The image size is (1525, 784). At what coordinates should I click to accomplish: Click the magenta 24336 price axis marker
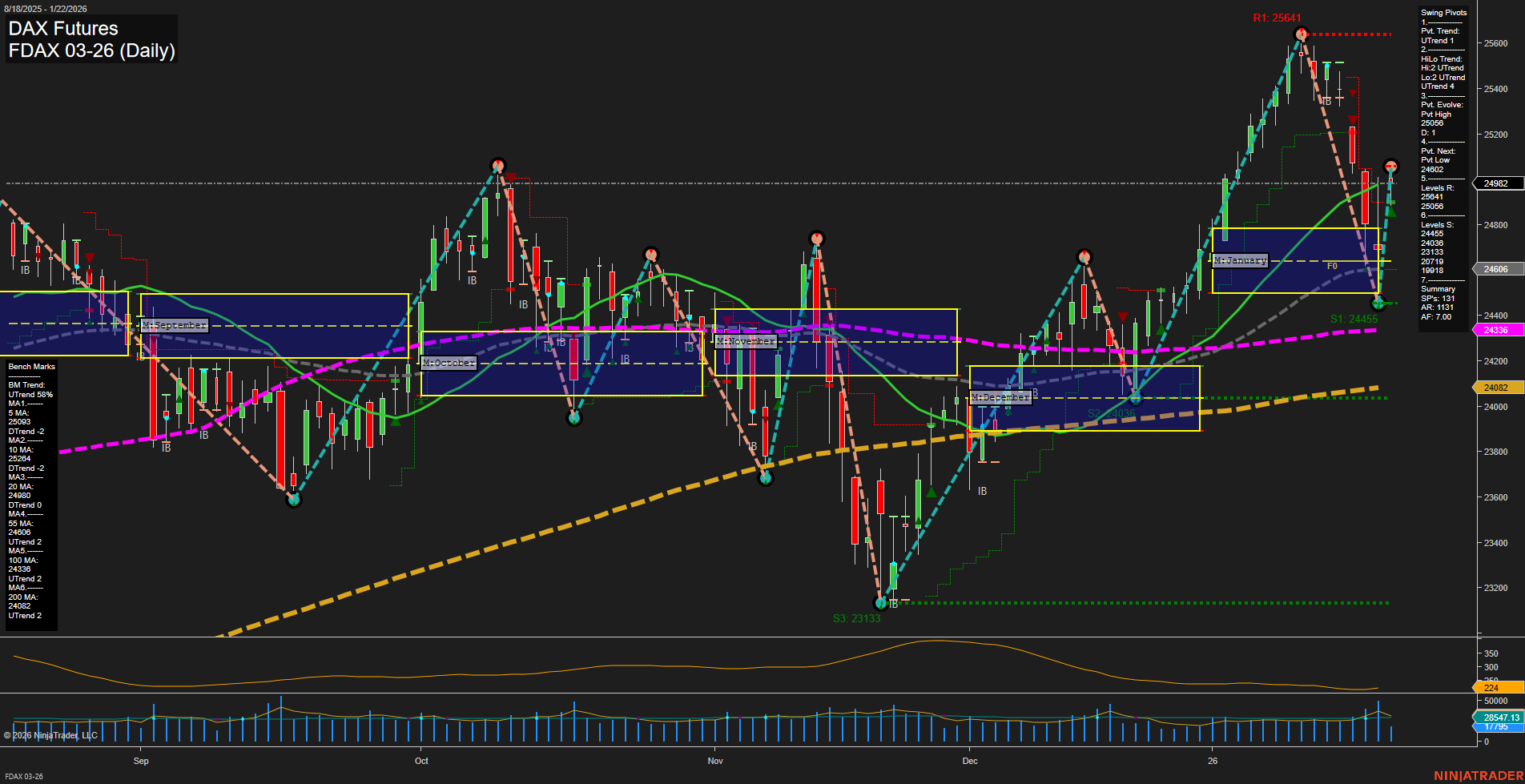1495,329
